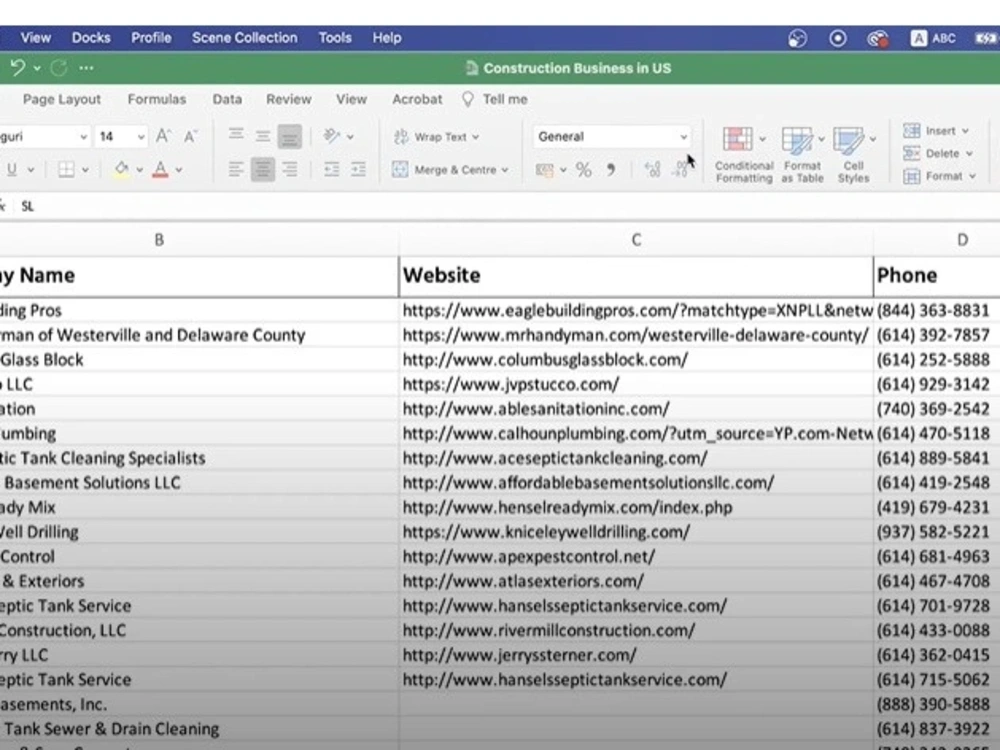The height and width of the screenshot is (750, 1000).
Task: Click increase decimal icon
Action: pyautogui.click(x=652, y=169)
